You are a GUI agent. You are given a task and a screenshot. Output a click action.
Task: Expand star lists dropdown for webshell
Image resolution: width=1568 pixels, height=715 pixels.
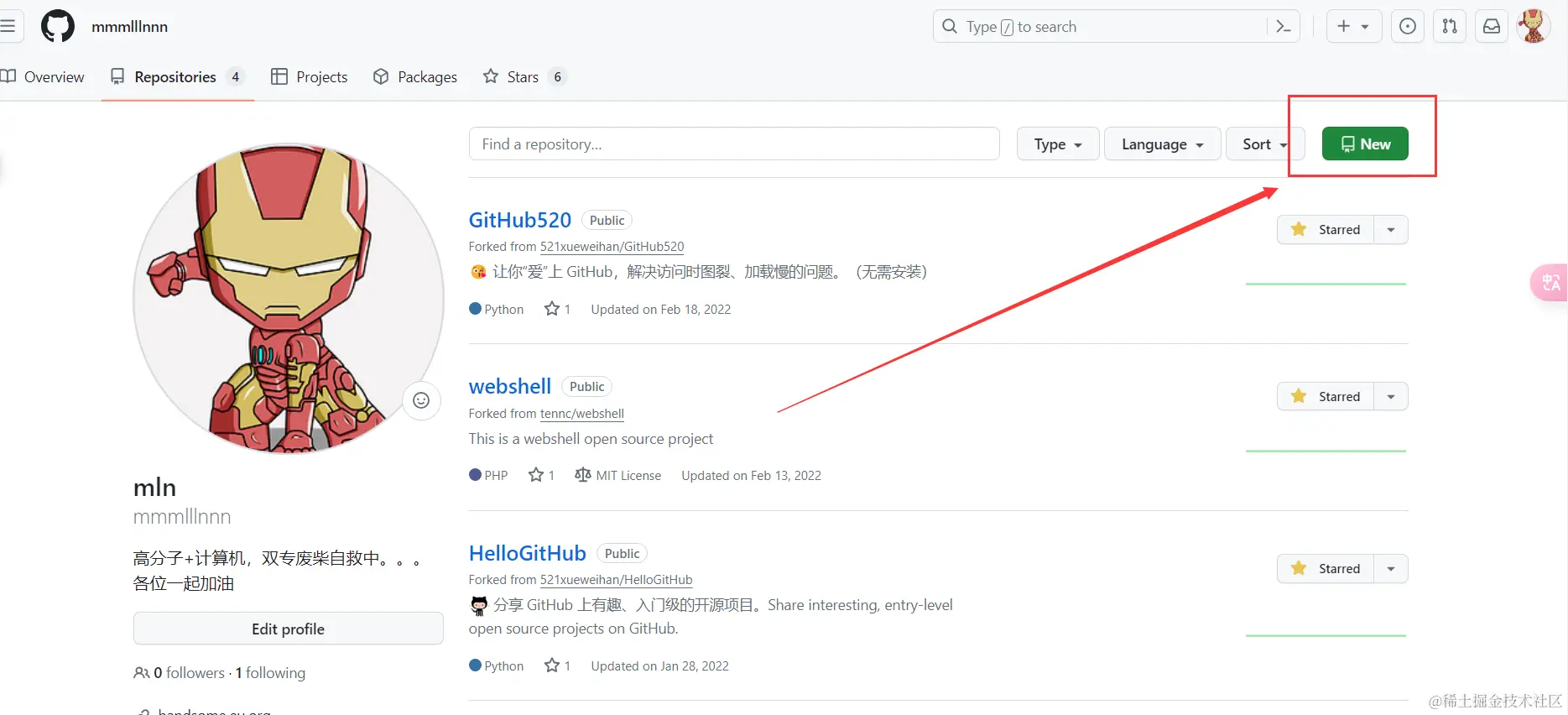pyautogui.click(x=1391, y=396)
